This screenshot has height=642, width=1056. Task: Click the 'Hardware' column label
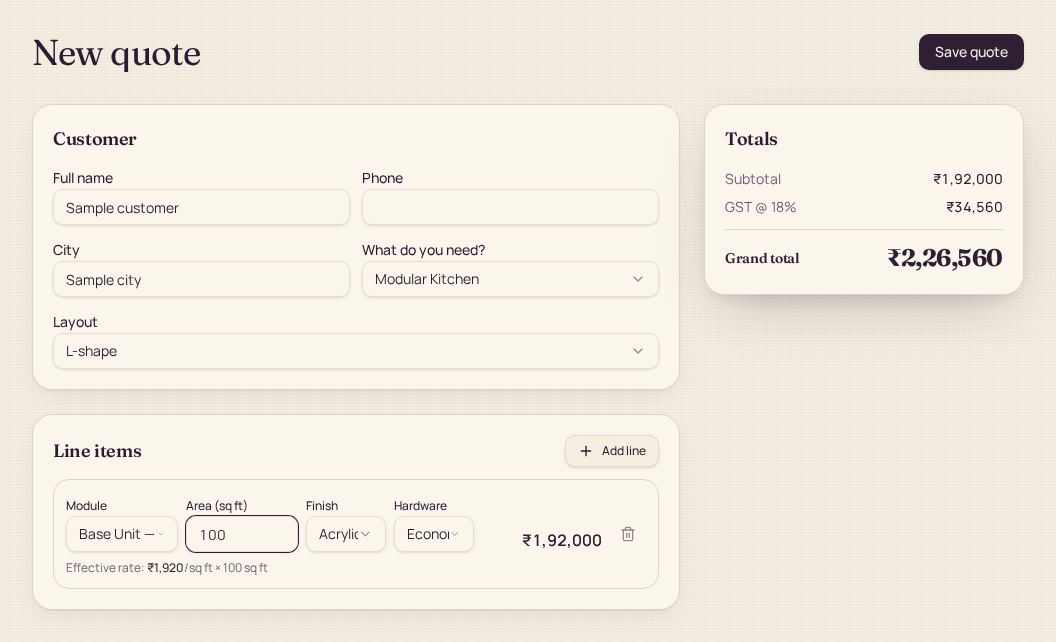[420, 506]
